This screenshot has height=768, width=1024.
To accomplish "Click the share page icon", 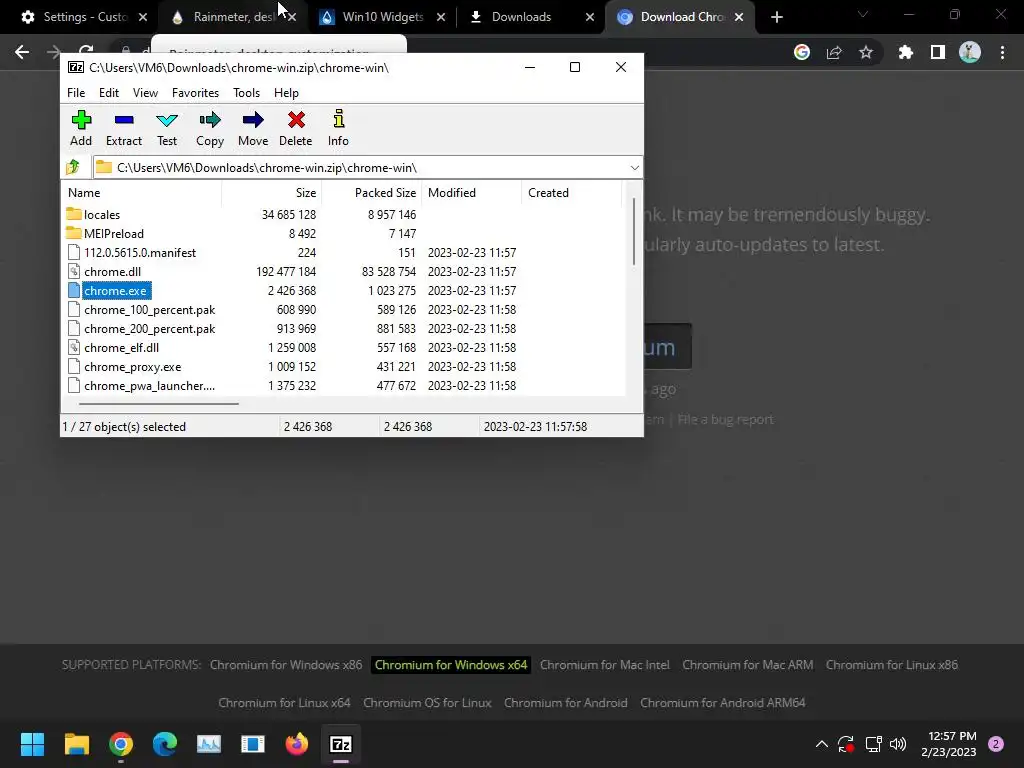I will (834, 52).
